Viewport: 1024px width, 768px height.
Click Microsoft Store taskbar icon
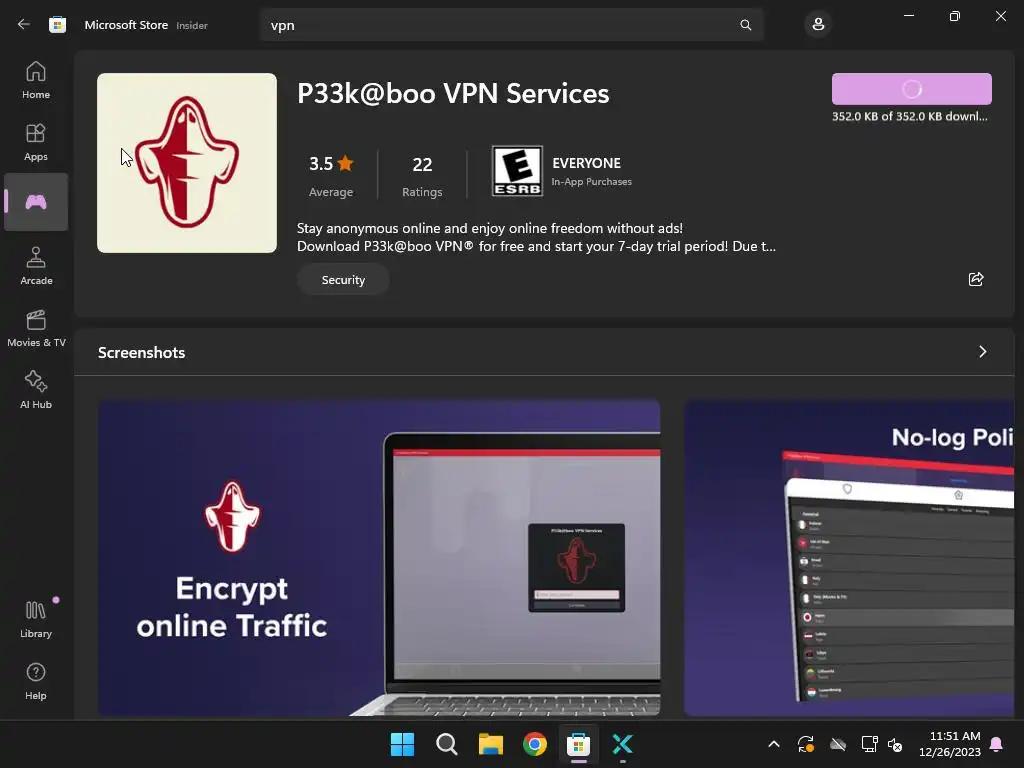(578, 744)
